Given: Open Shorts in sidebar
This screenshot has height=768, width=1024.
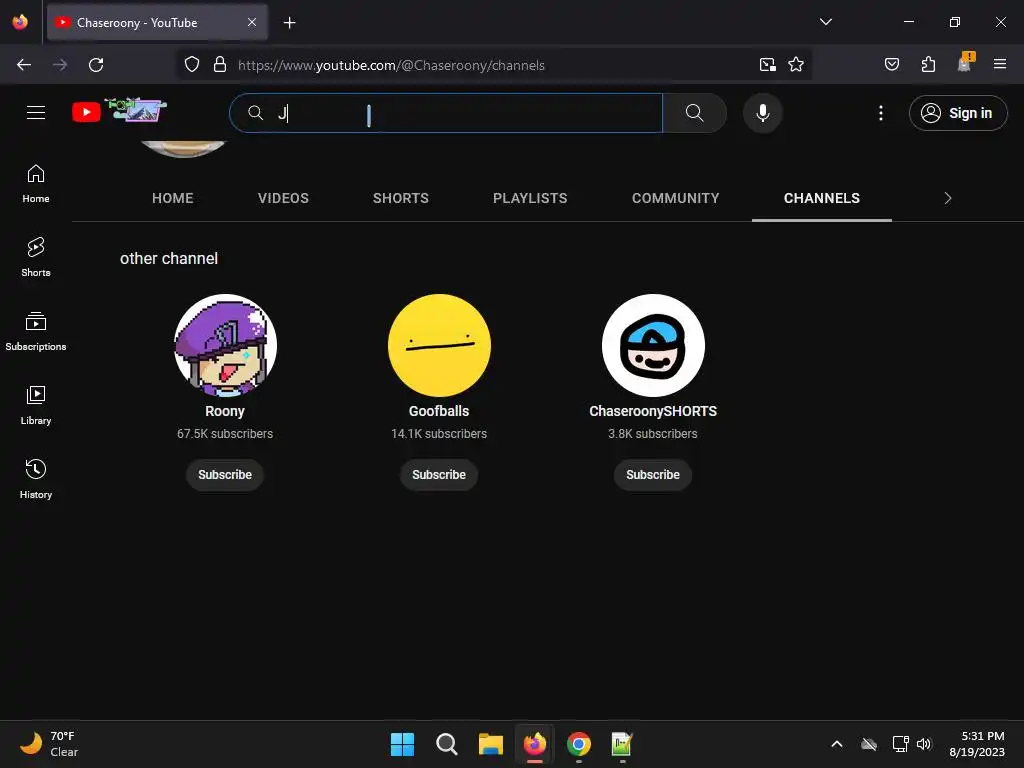Looking at the screenshot, I should coord(36,257).
